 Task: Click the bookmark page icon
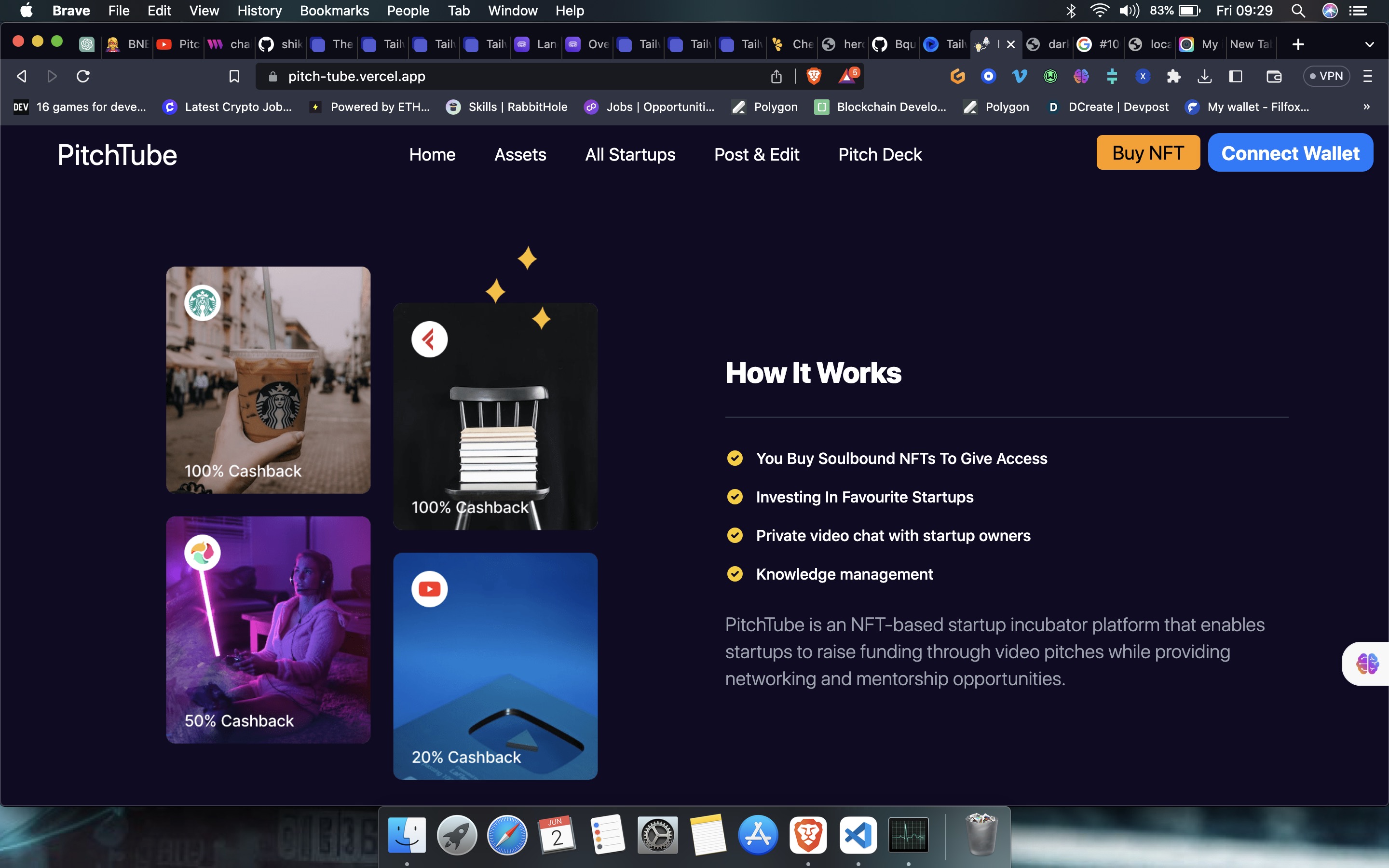coord(234,76)
